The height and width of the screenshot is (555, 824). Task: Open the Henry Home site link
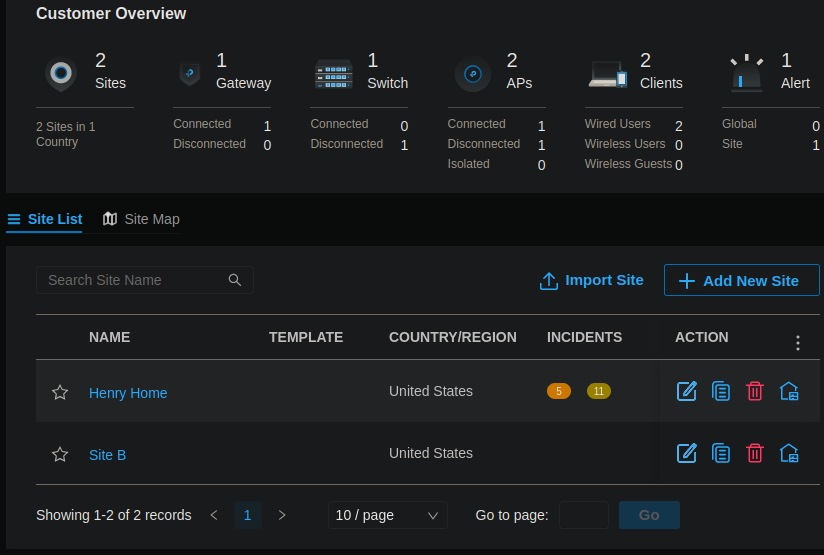point(128,393)
